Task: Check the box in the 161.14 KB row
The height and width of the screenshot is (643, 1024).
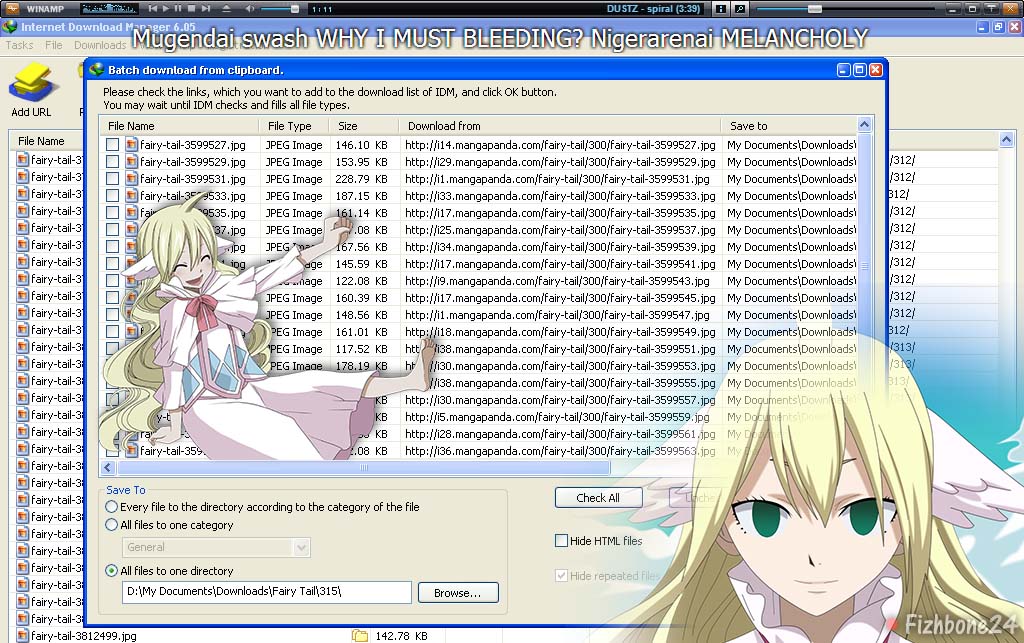Action: (x=112, y=213)
